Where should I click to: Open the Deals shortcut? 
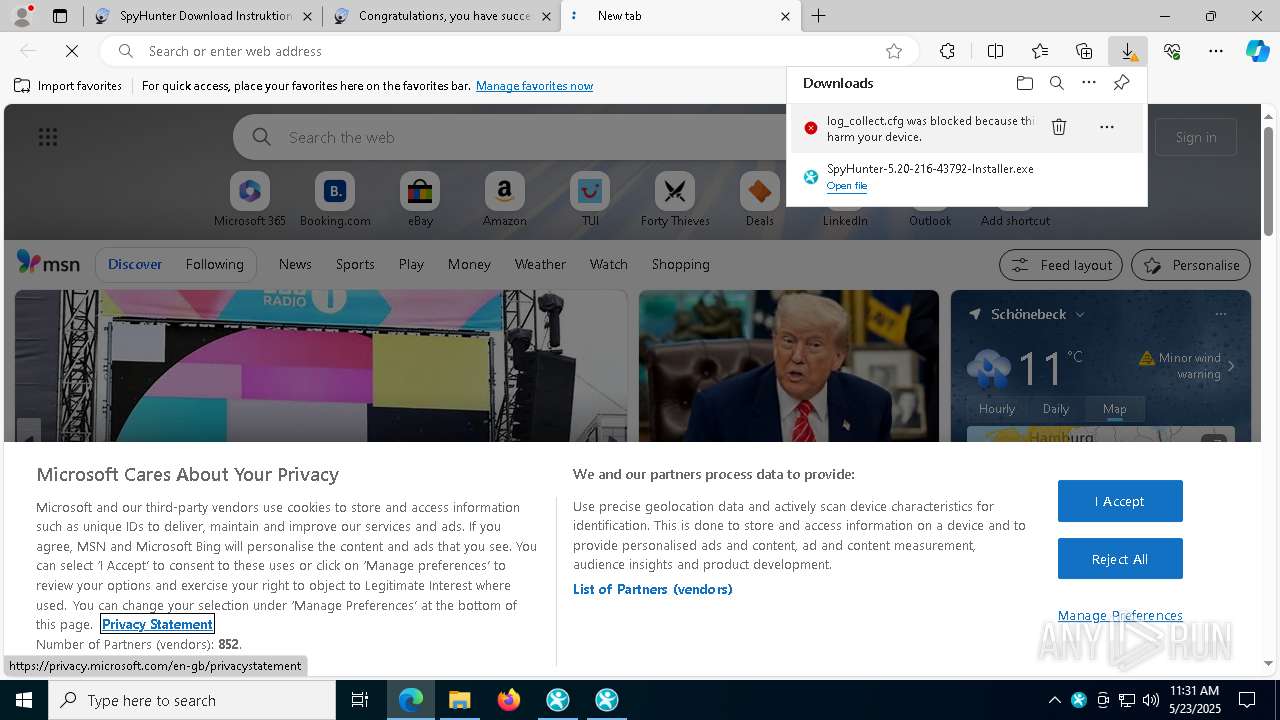click(760, 199)
